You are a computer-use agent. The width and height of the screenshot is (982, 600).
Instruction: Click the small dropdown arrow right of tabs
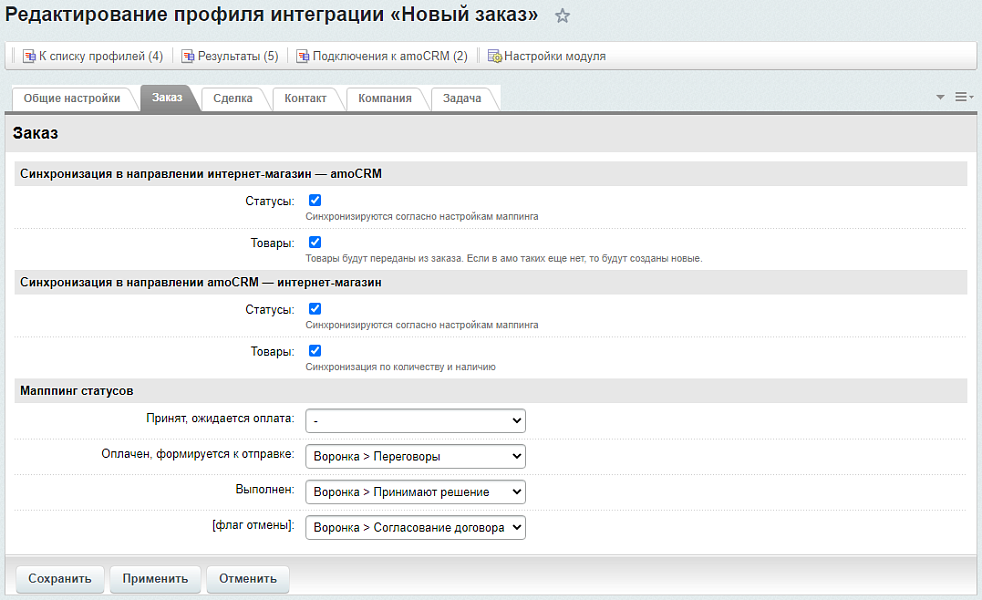point(939,95)
